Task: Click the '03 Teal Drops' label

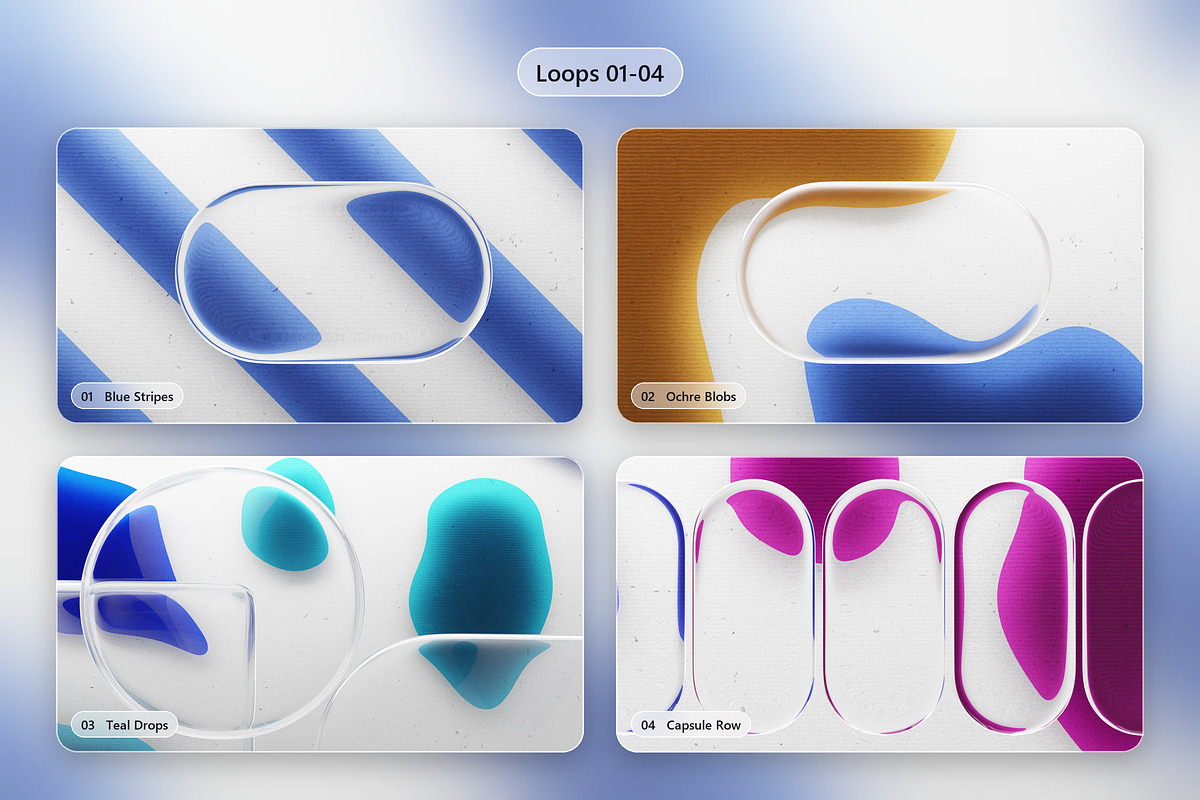Action: point(125,725)
